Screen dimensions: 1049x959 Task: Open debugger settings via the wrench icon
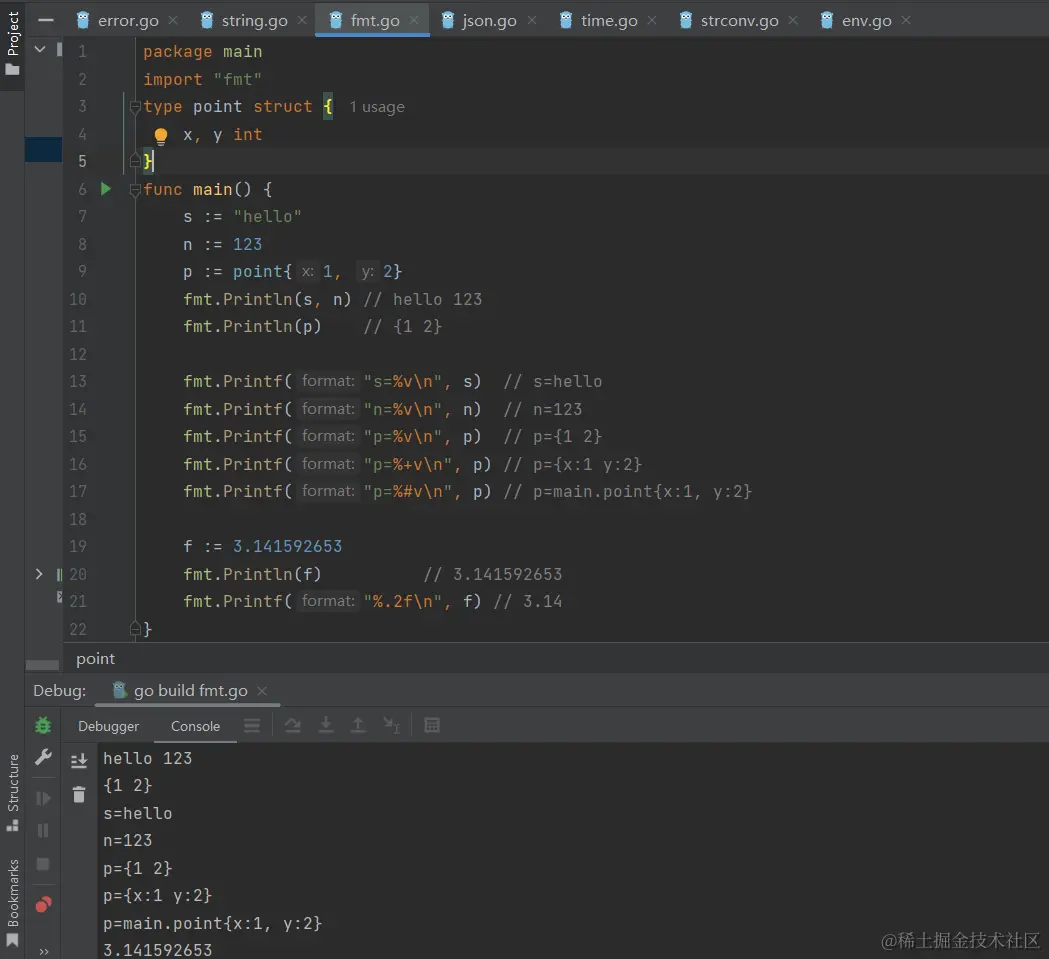[x=43, y=758]
